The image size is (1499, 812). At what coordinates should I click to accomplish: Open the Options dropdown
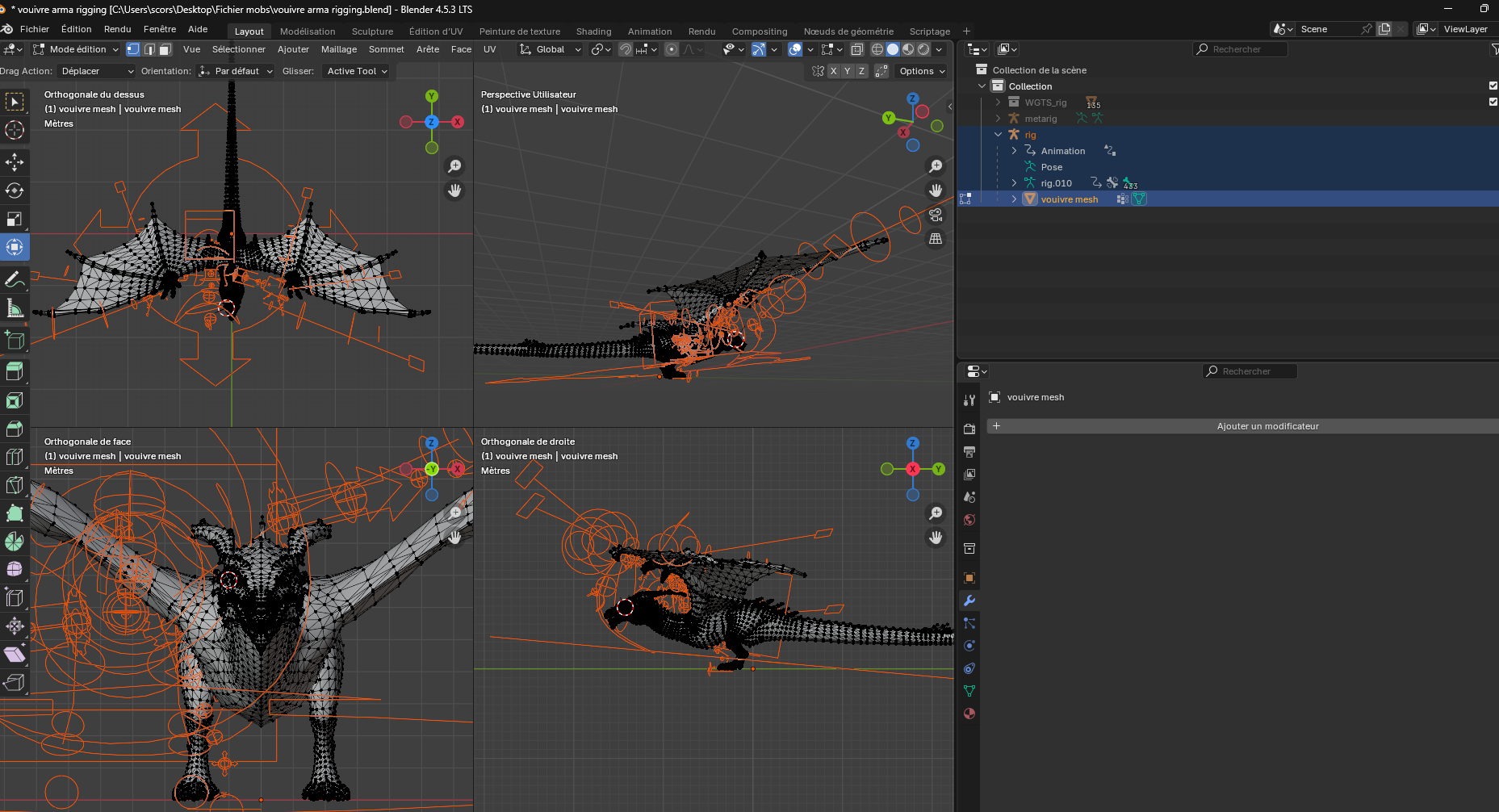921,71
